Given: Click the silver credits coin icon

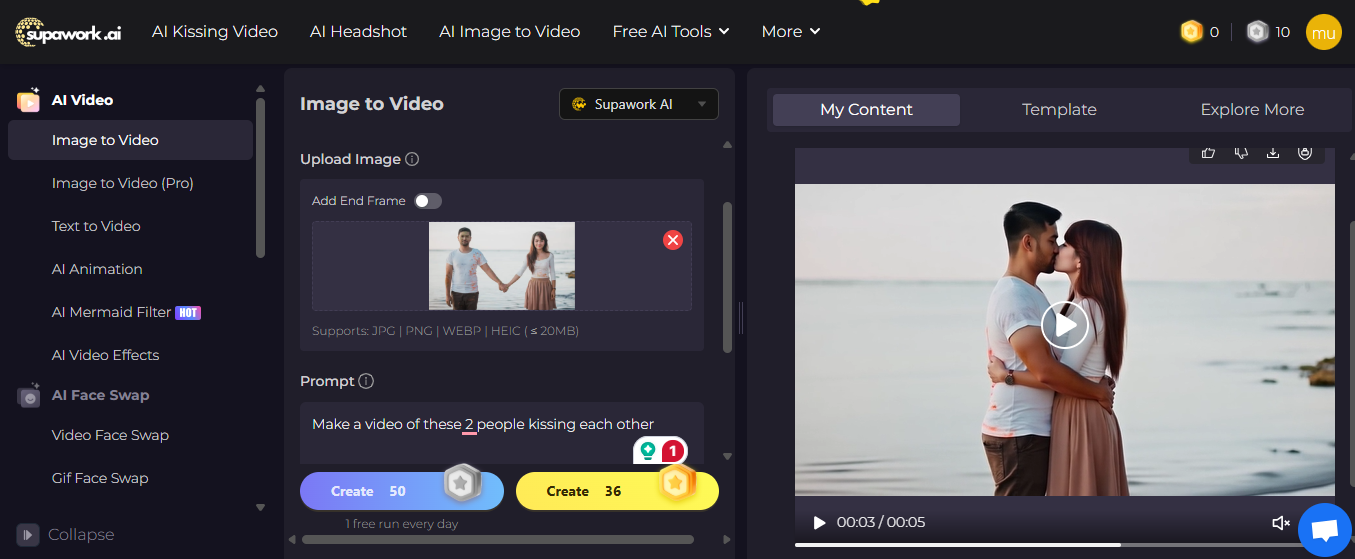Looking at the screenshot, I should tap(1257, 32).
